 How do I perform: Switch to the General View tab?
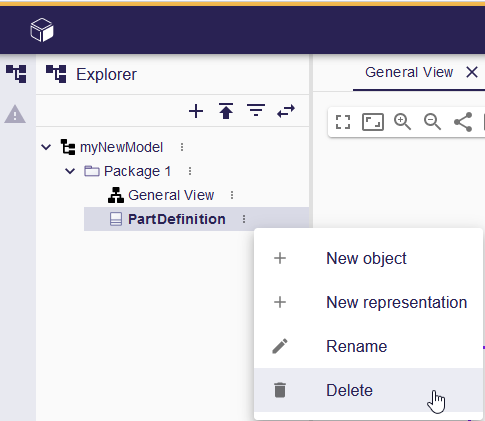[409, 72]
